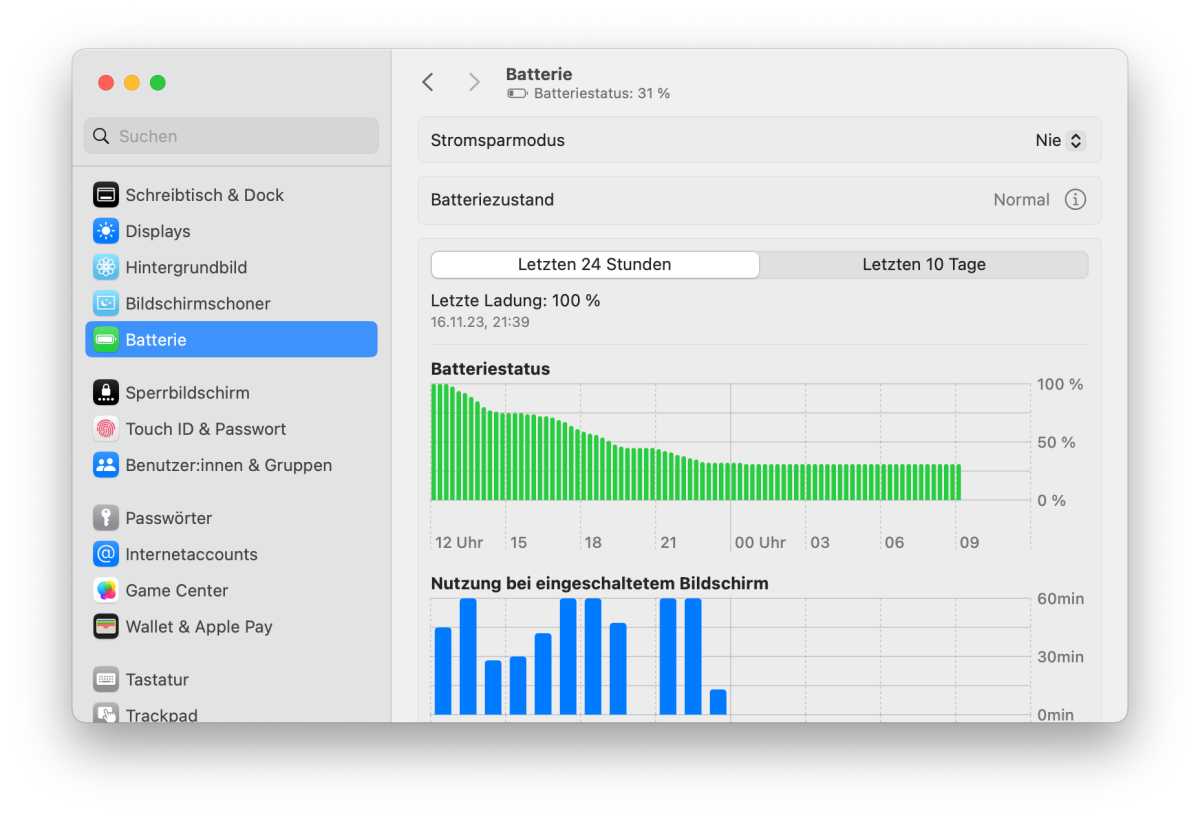Click the Touch ID fingerprint icon
The width and height of the screenshot is (1200, 818).
(106, 429)
